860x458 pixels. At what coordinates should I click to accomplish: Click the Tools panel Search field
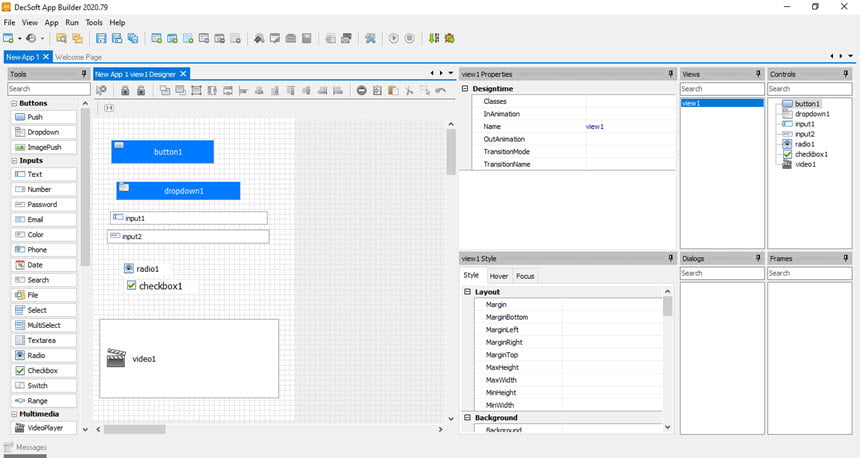click(49, 89)
